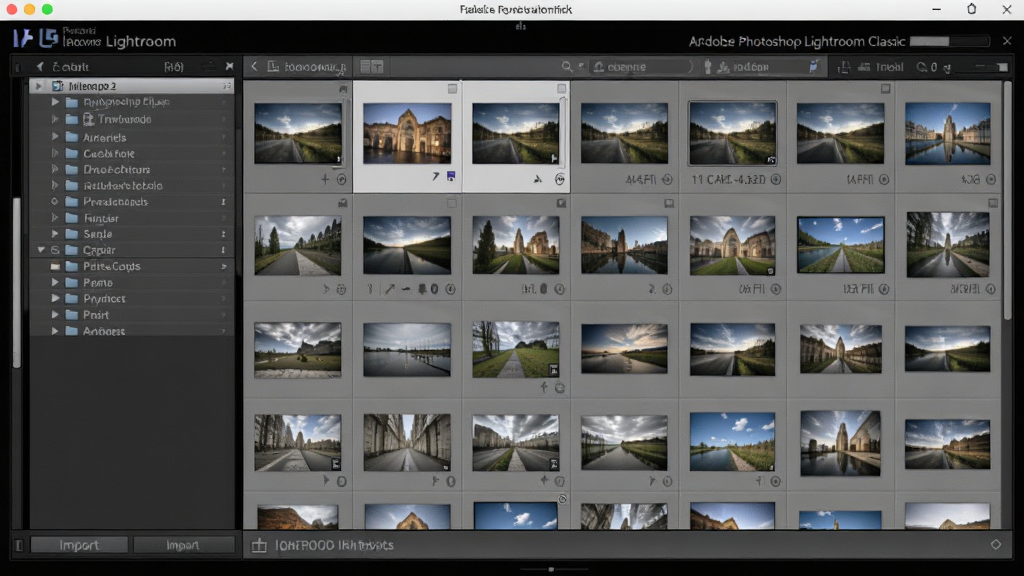
Task: Click the lock icon above the tree-lined path thumbnail
Action: pos(342,203)
